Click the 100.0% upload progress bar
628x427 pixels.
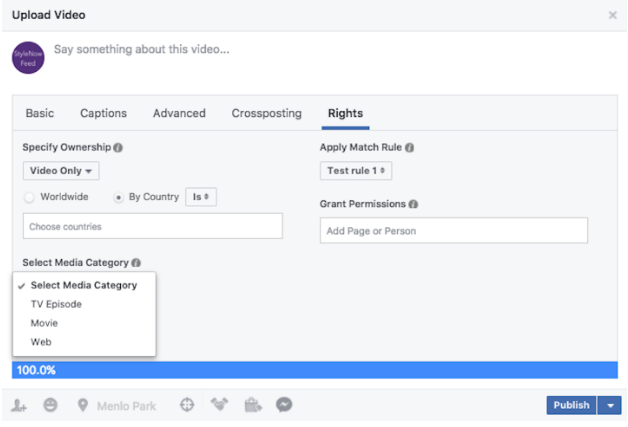[x=315, y=370]
